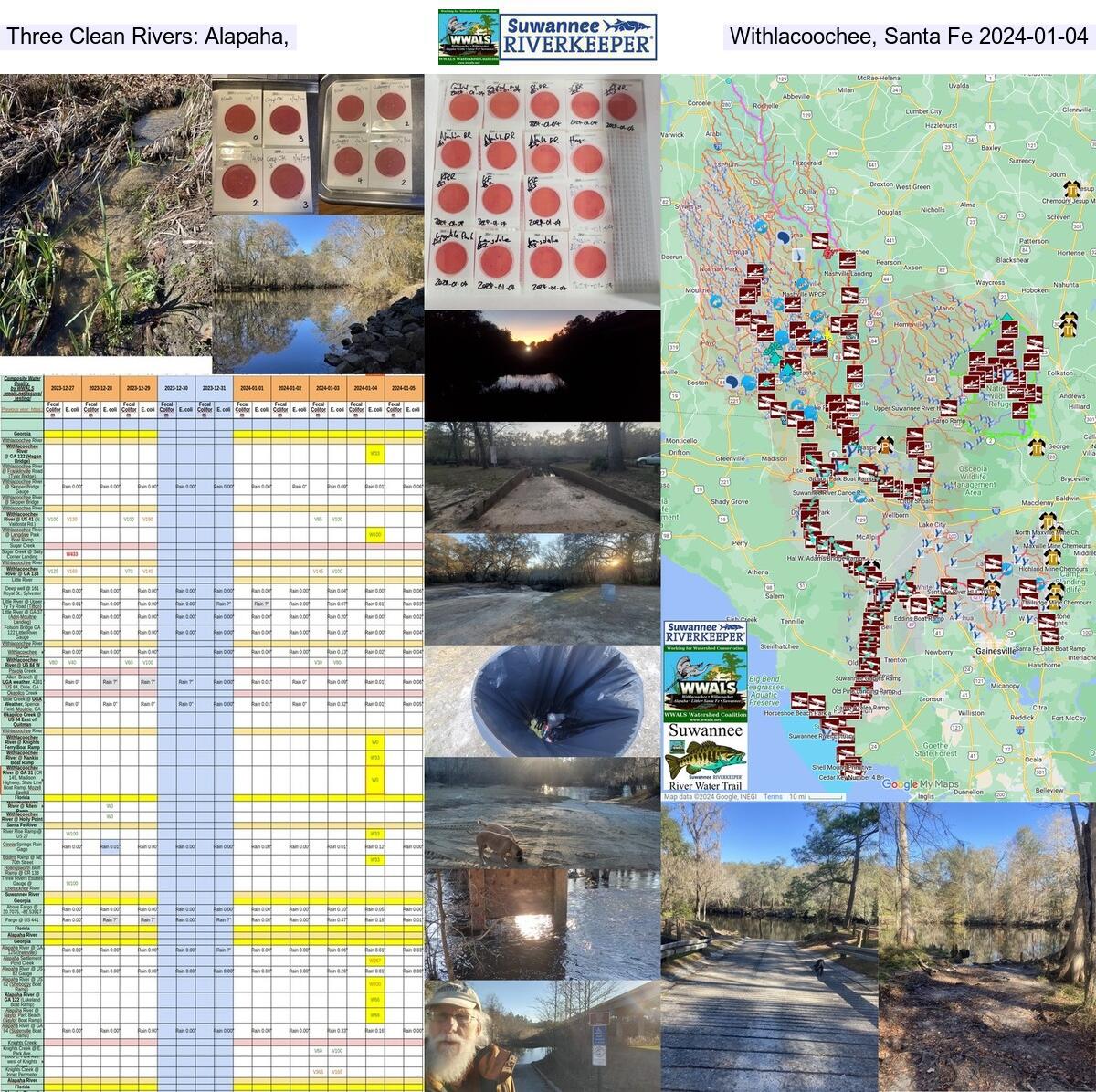
Task: Open Composite Water Quality header link
Action: tap(22, 386)
